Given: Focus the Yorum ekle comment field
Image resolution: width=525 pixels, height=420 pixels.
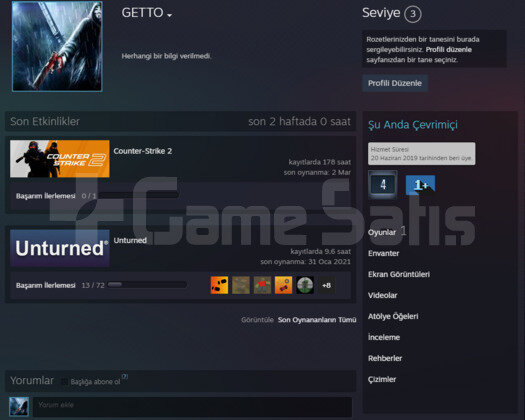Looking at the screenshot, I should click(193, 407).
